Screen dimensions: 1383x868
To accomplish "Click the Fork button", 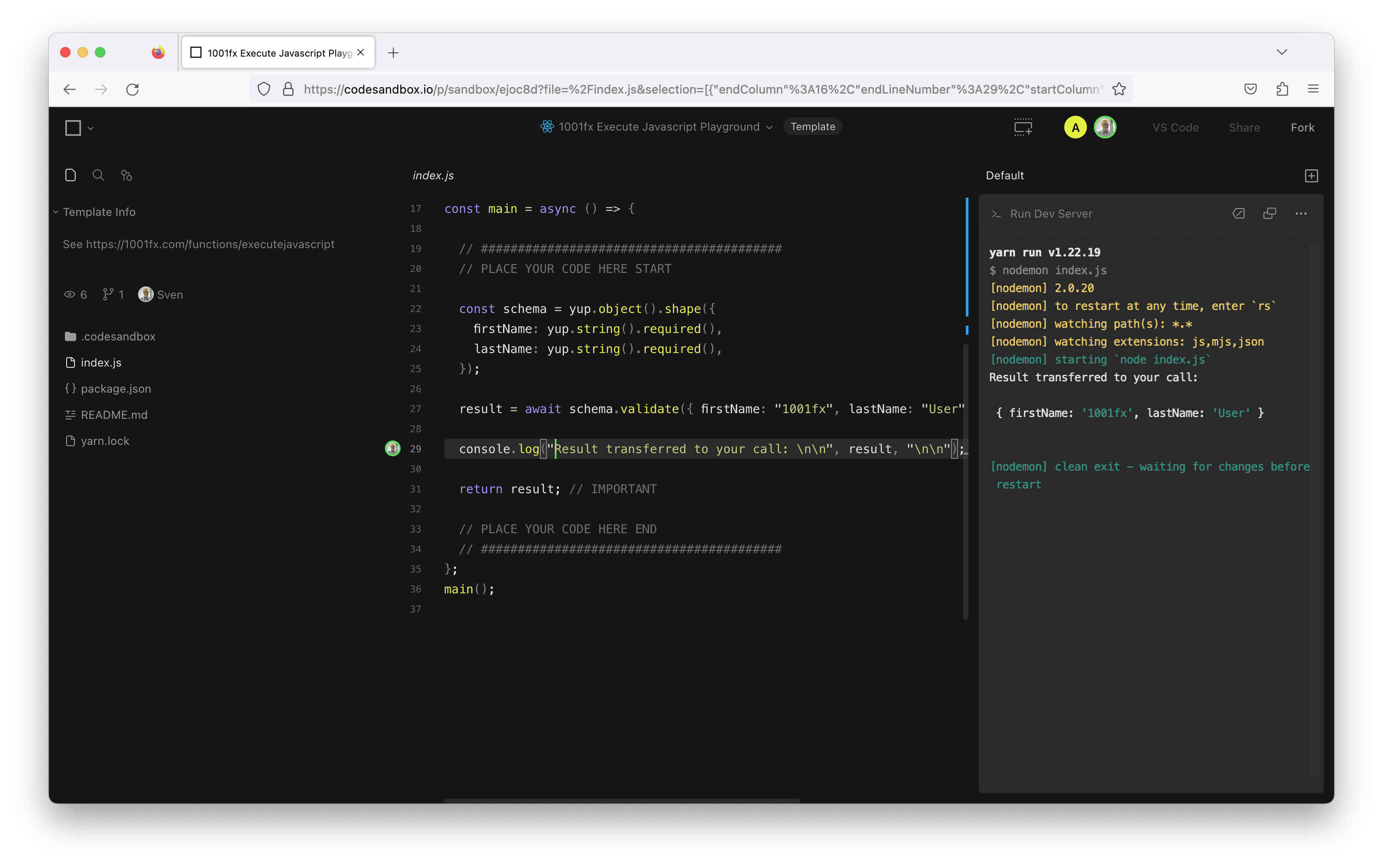I will 1302,128.
